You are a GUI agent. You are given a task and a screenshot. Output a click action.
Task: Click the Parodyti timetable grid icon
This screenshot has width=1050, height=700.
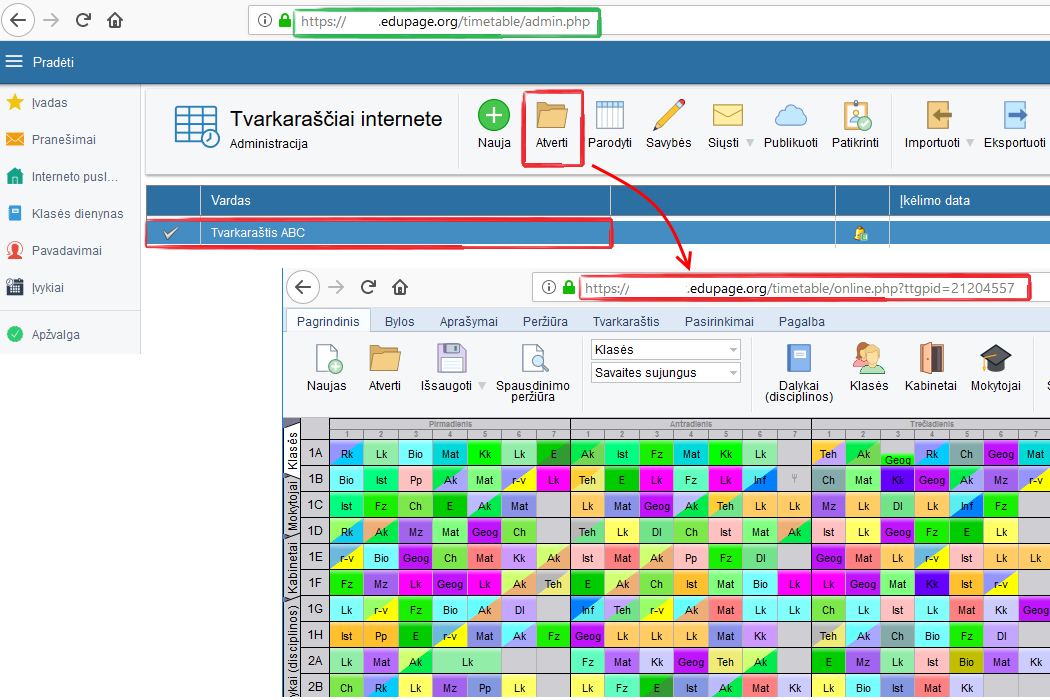point(609,116)
